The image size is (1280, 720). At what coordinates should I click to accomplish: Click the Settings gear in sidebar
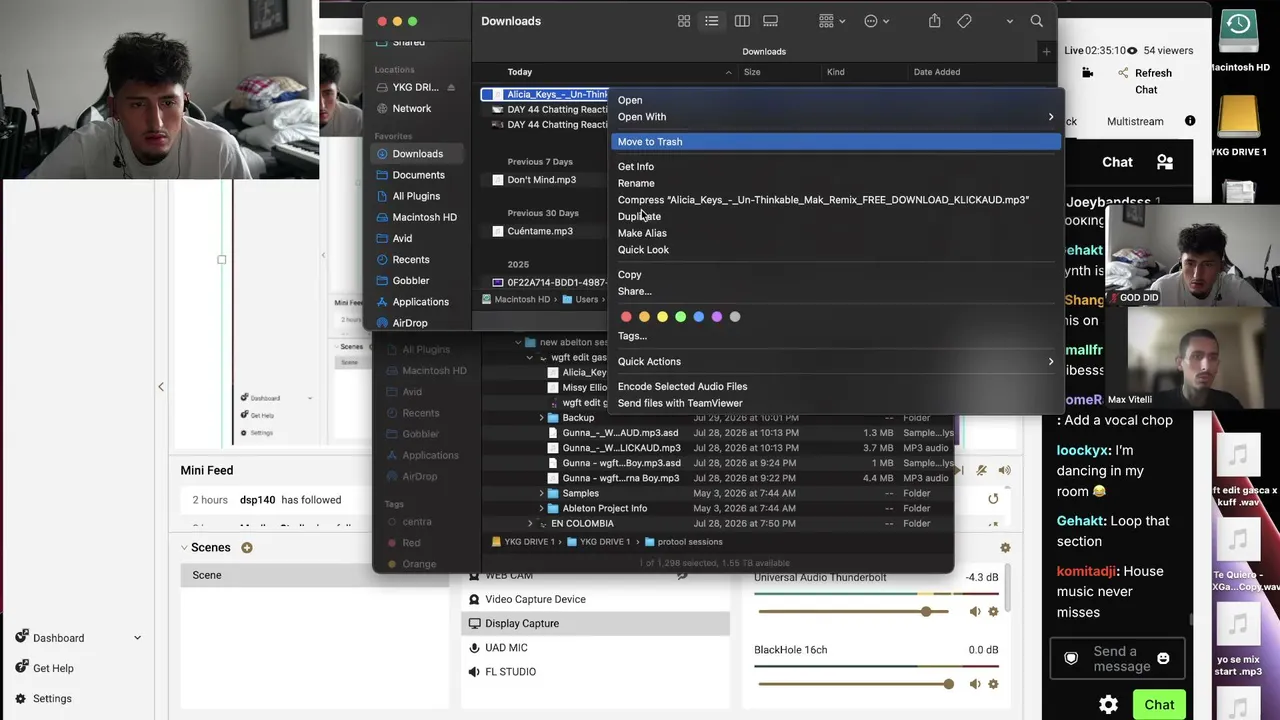pyautogui.click(x=21, y=698)
